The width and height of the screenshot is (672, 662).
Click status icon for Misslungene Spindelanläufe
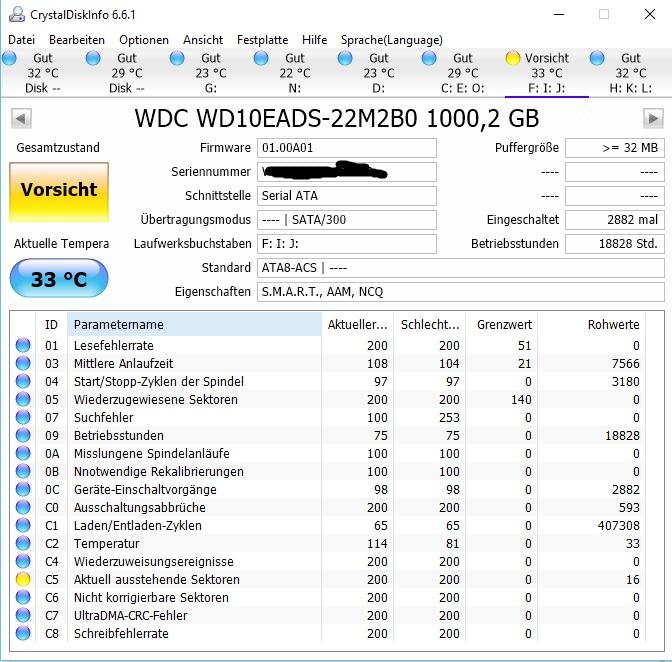[23, 453]
